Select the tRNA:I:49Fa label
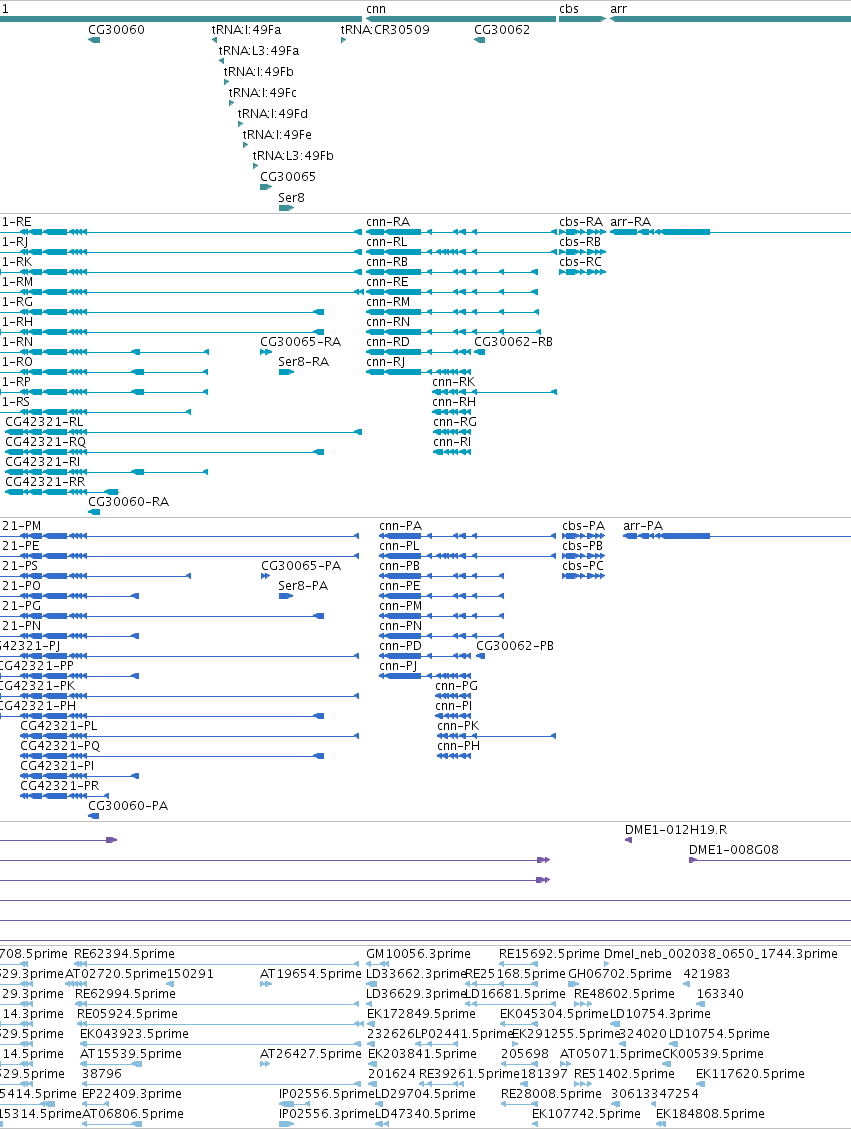This screenshot has height=1129, width=851. click(x=246, y=30)
